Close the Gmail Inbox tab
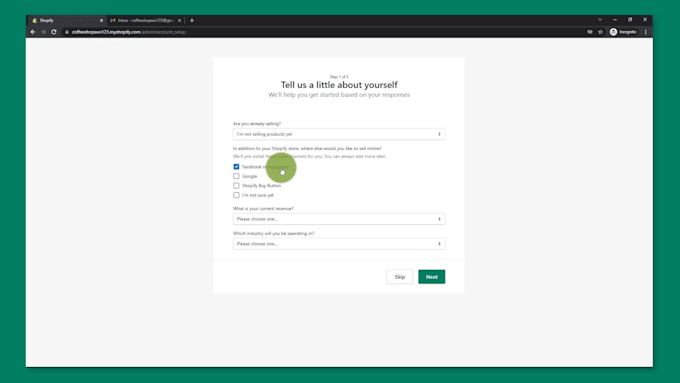The height and width of the screenshot is (383, 680). (180, 20)
